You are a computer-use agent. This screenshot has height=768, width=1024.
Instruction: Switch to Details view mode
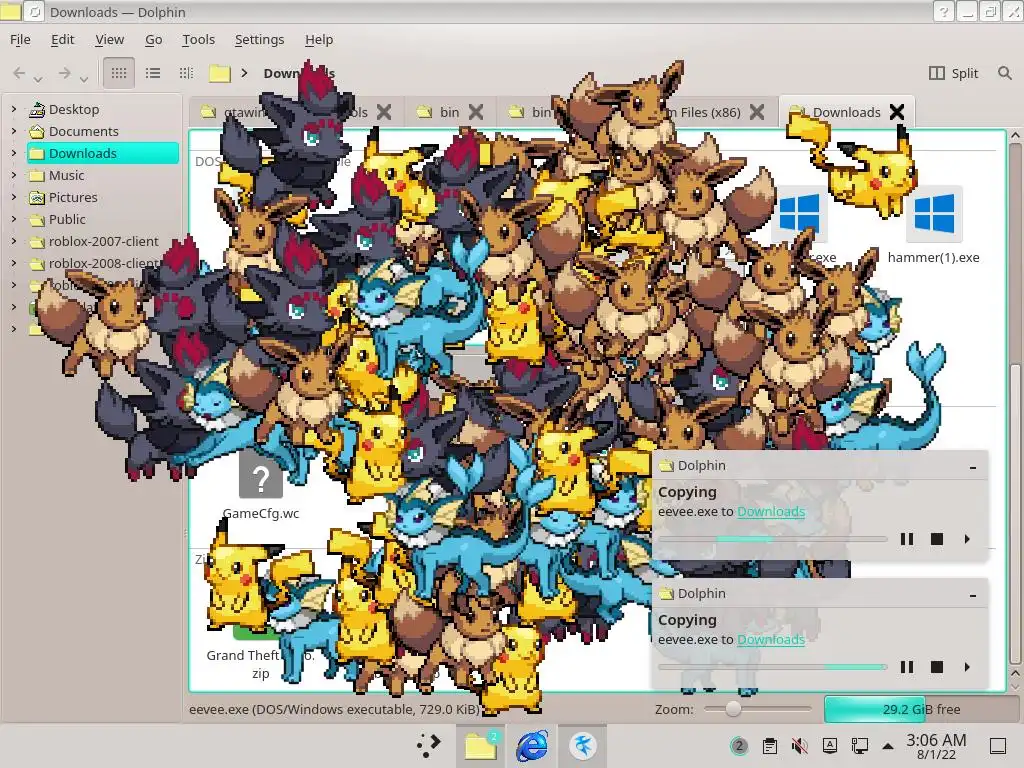pos(186,72)
